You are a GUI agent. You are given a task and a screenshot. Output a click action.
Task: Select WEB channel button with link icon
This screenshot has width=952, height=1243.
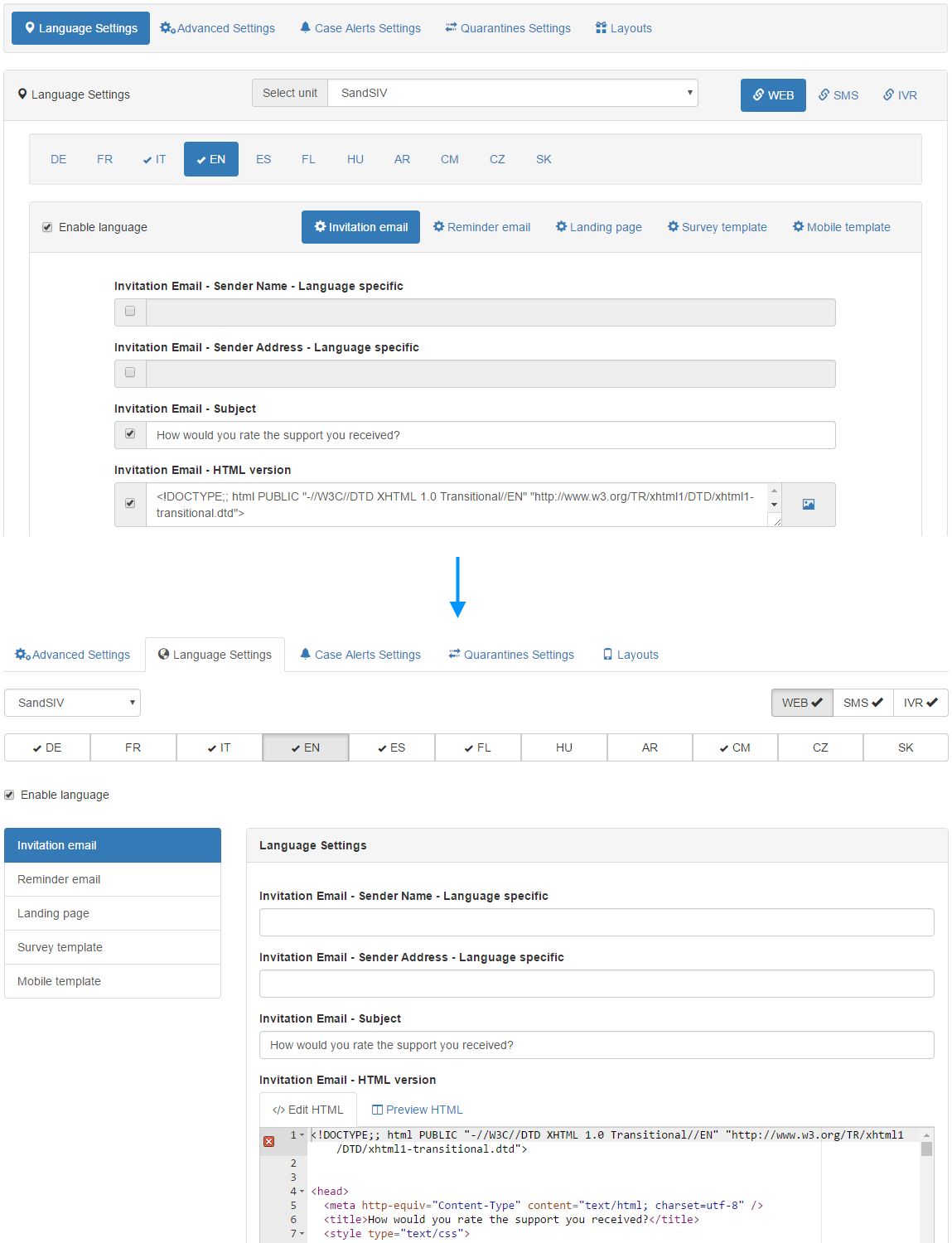773,95
